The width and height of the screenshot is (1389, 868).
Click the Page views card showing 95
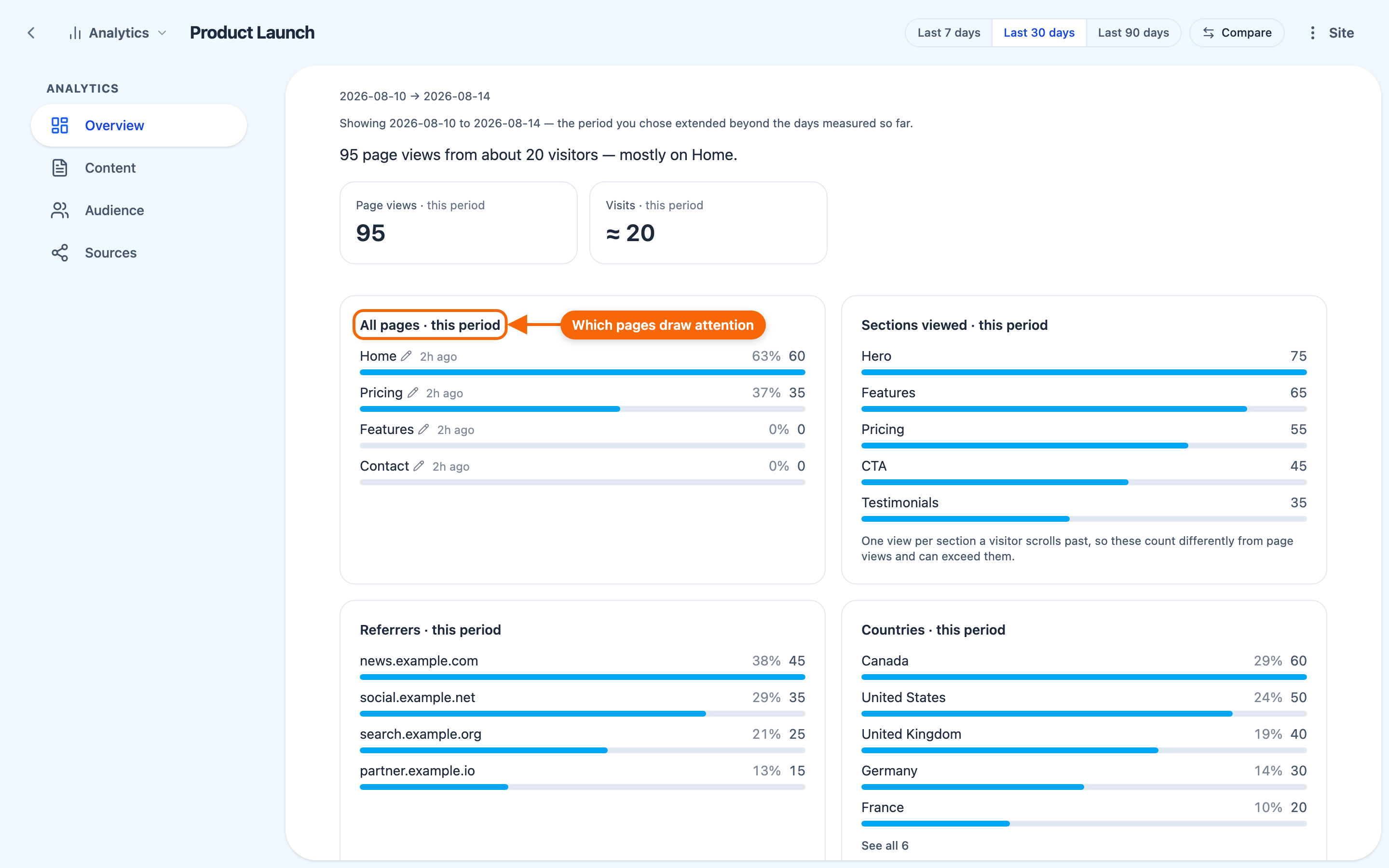click(458, 223)
